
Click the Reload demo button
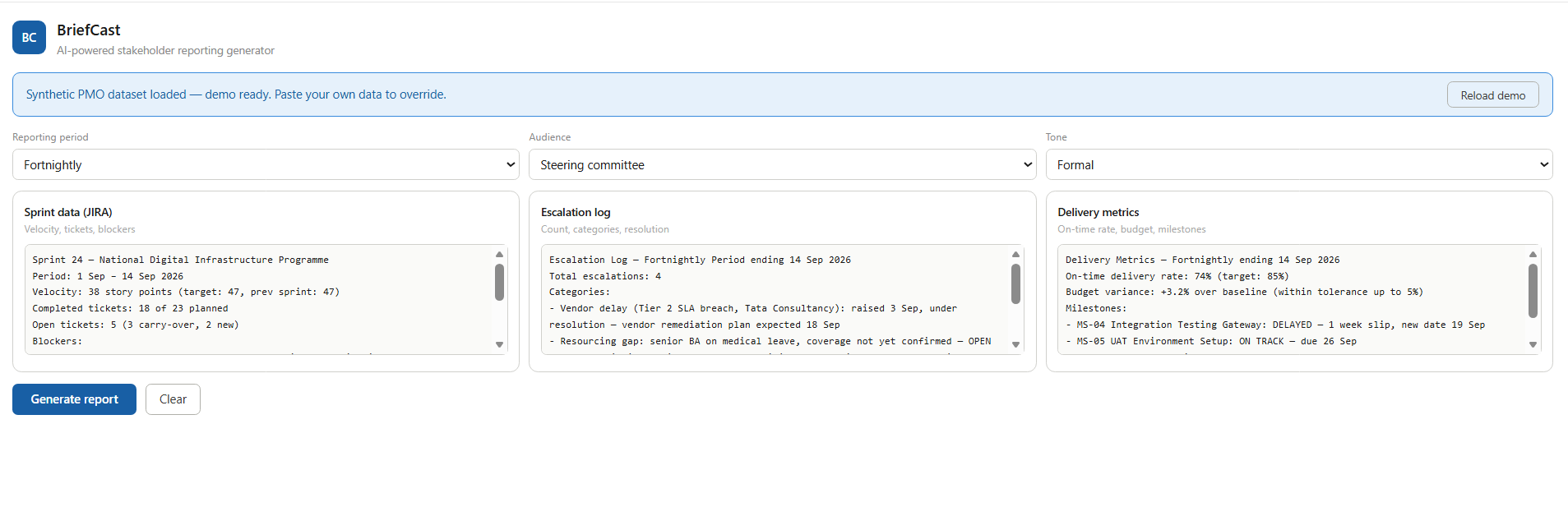point(1492,95)
